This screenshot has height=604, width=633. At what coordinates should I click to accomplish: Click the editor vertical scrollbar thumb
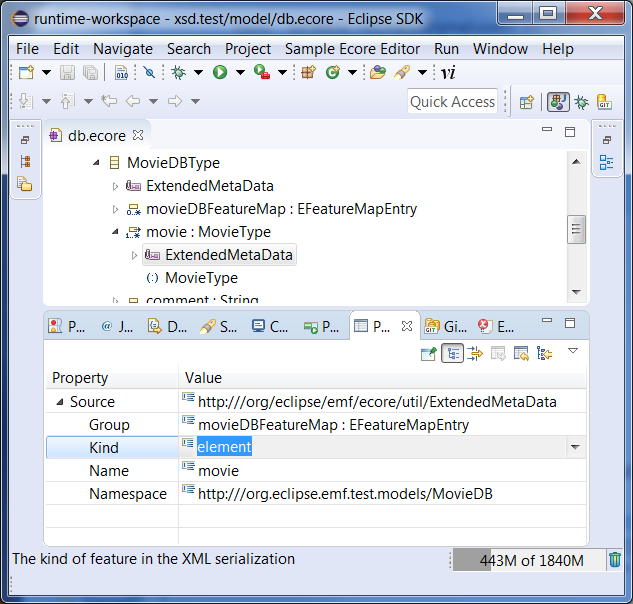click(x=576, y=229)
